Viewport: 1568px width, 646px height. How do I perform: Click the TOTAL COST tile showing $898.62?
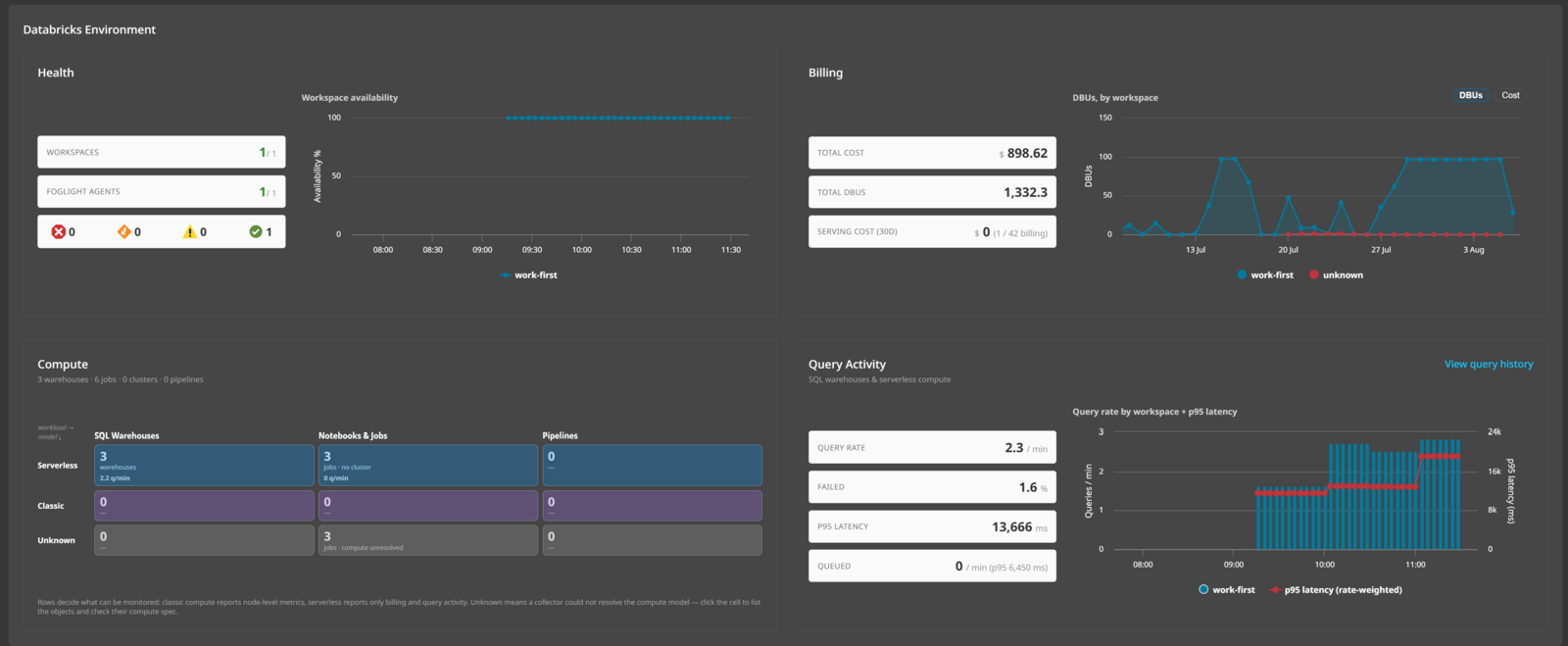coord(932,153)
